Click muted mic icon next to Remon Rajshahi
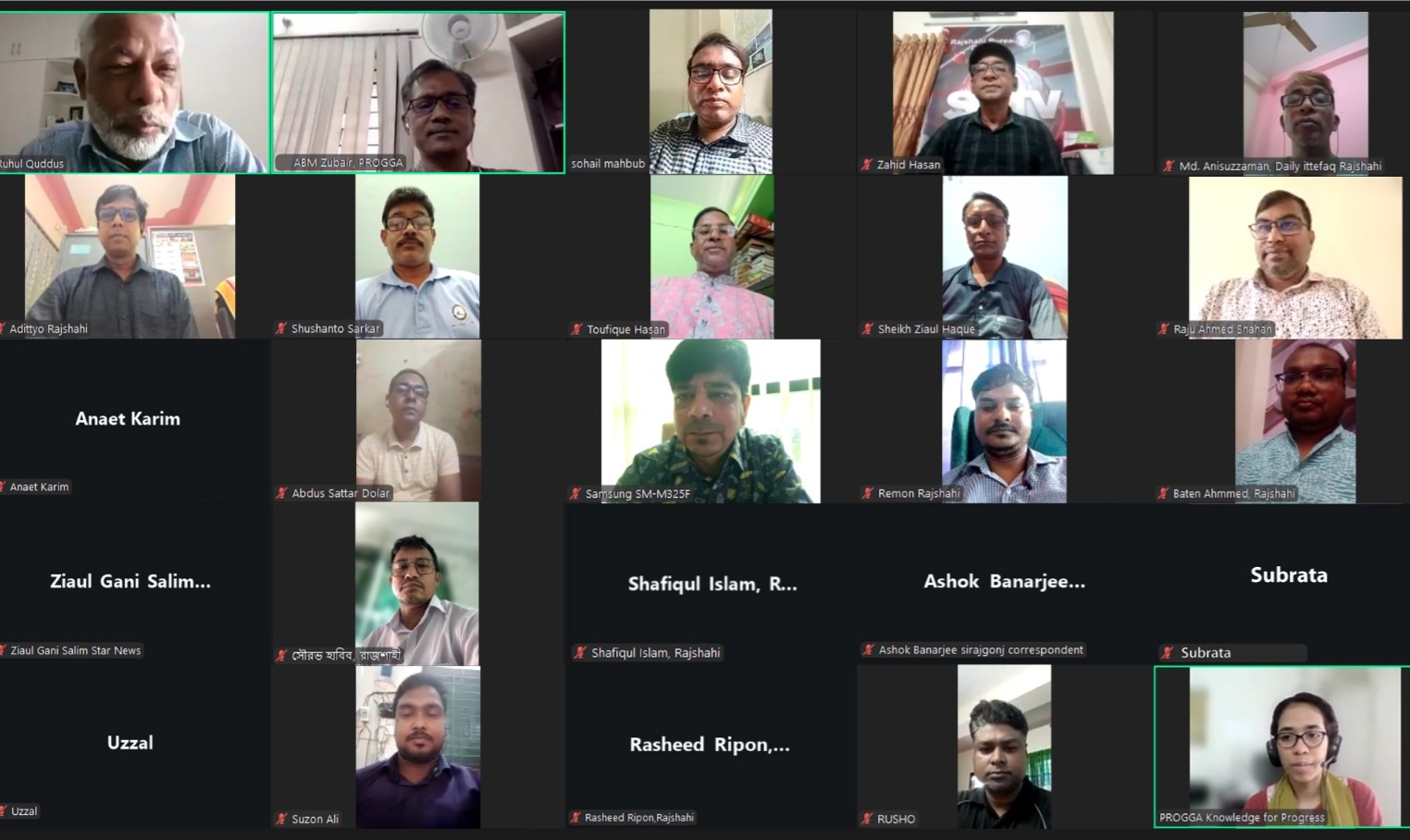 867,493
